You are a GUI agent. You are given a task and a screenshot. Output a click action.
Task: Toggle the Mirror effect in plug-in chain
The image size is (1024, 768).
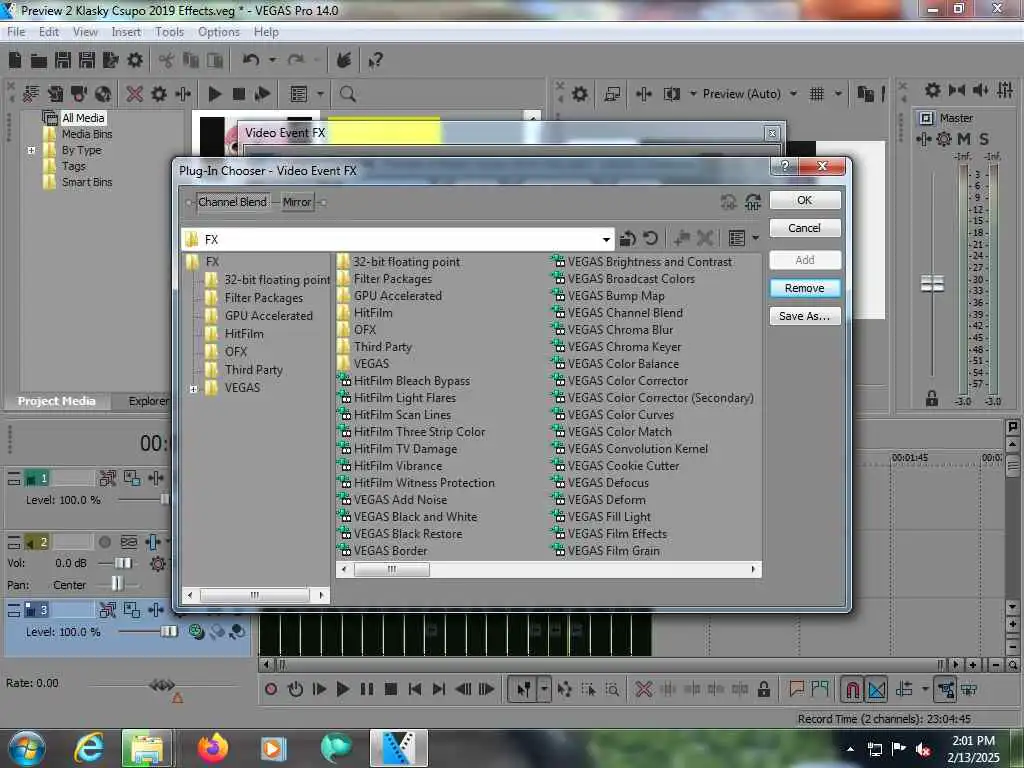(x=297, y=202)
